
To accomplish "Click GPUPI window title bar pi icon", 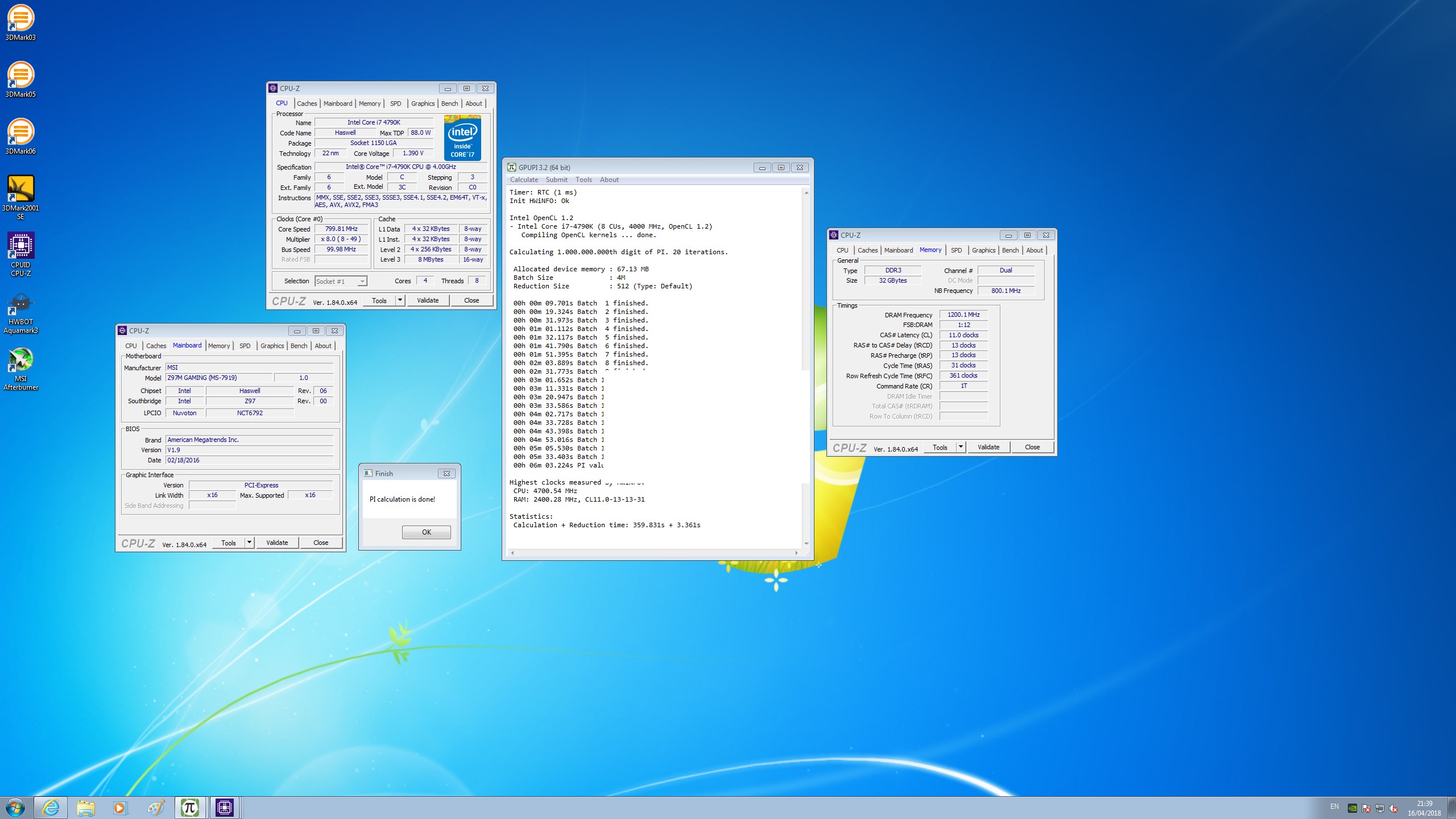I will (x=512, y=167).
